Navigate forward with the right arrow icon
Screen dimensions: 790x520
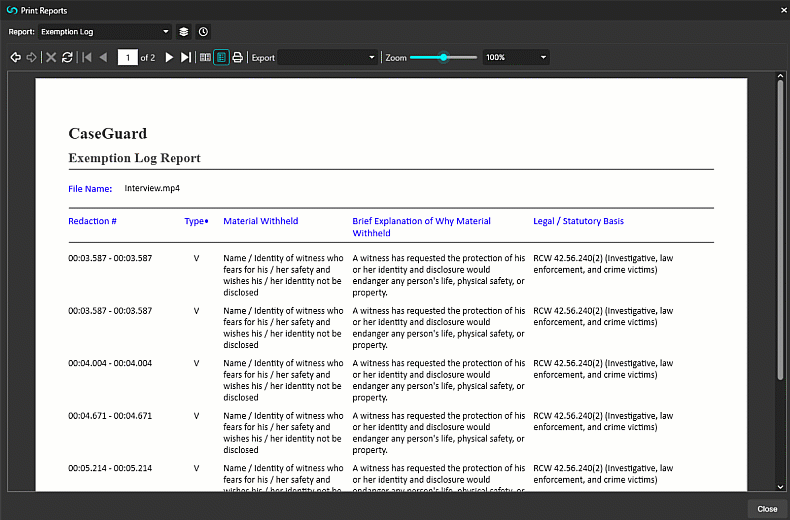click(31, 57)
